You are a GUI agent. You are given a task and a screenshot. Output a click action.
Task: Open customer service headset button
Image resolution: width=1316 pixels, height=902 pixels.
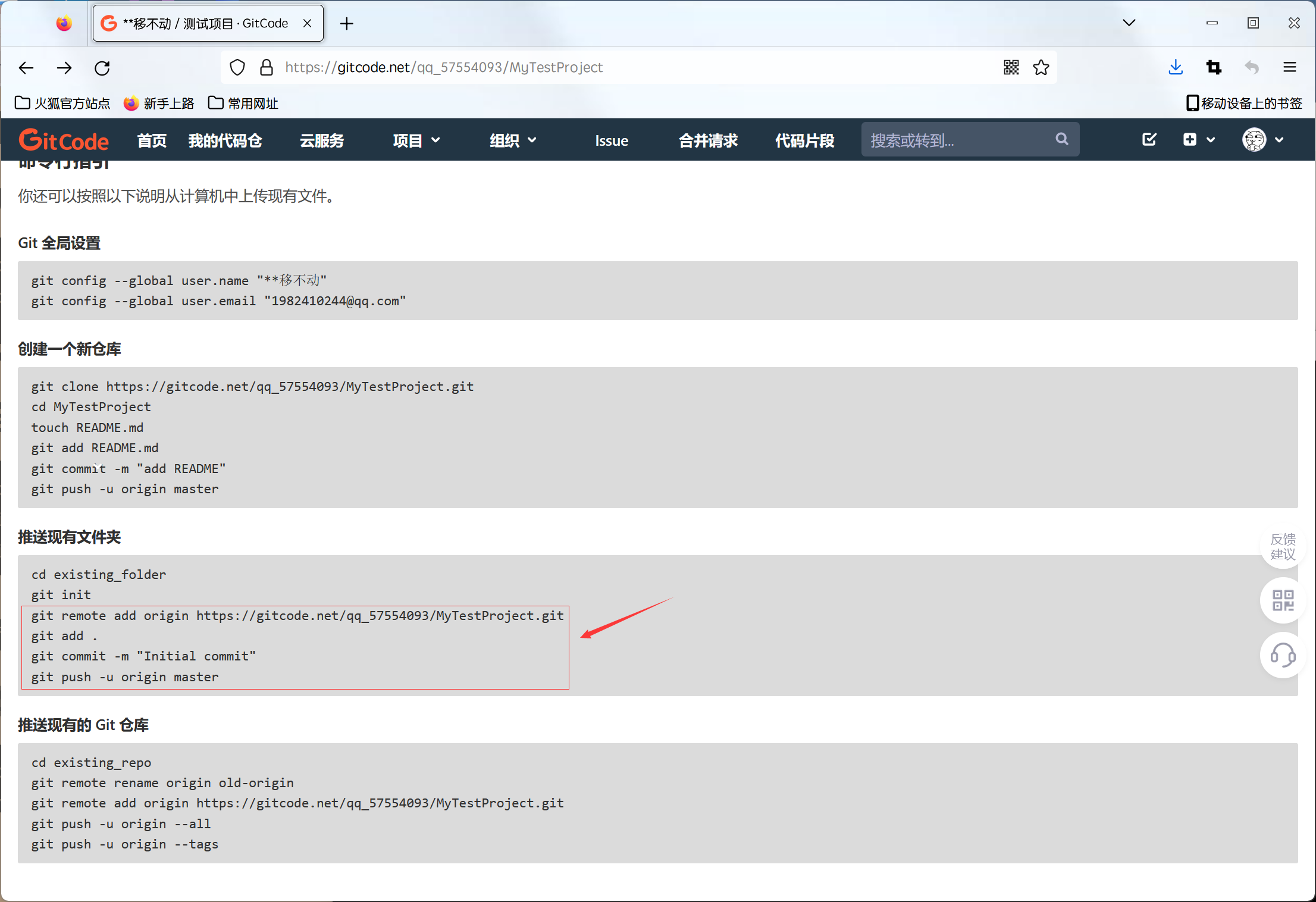(x=1283, y=655)
